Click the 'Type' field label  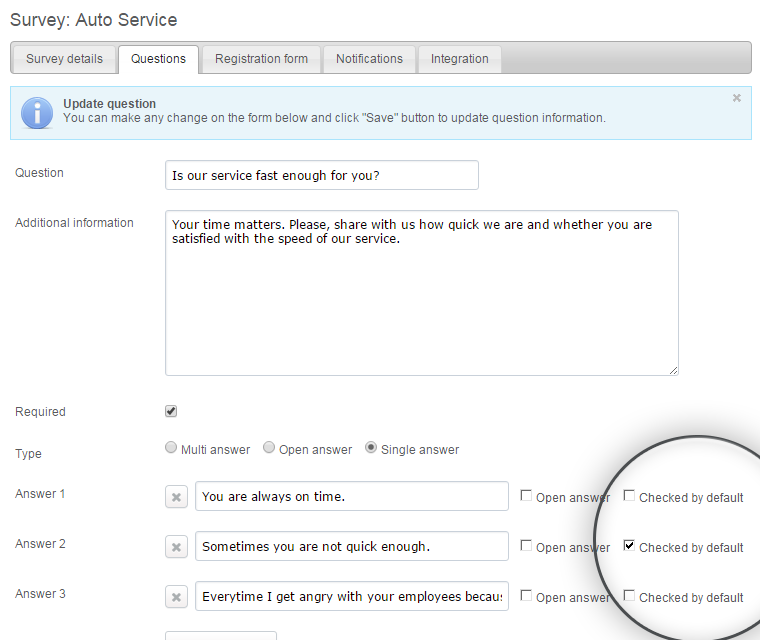coord(28,454)
